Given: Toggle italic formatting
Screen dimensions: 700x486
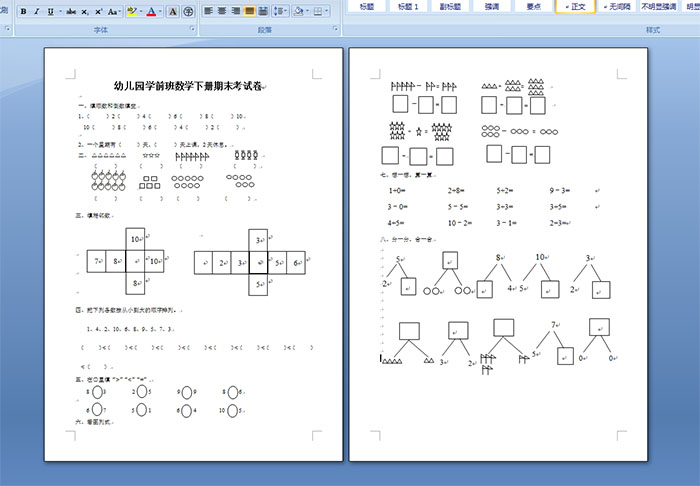Looking at the screenshot, I should coord(37,12).
